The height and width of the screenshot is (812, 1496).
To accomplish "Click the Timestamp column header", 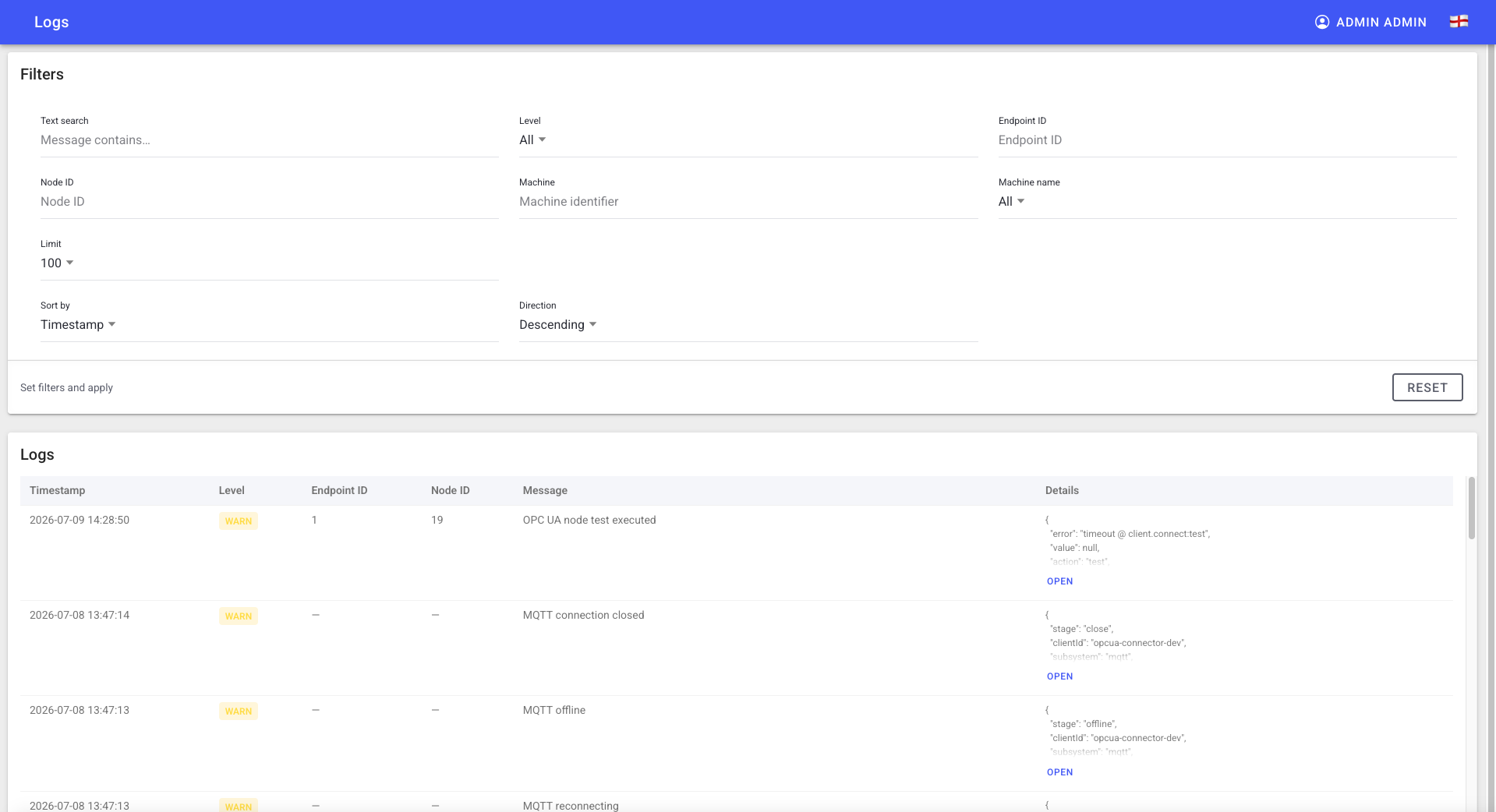I will 58,490.
